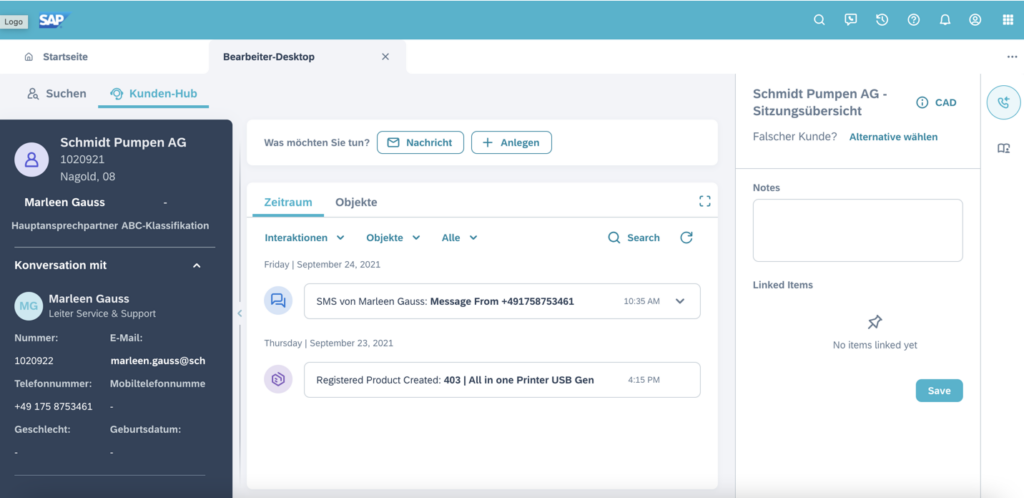Switch to the Objekte tab
Image resolution: width=1024 pixels, height=498 pixels.
[356, 202]
